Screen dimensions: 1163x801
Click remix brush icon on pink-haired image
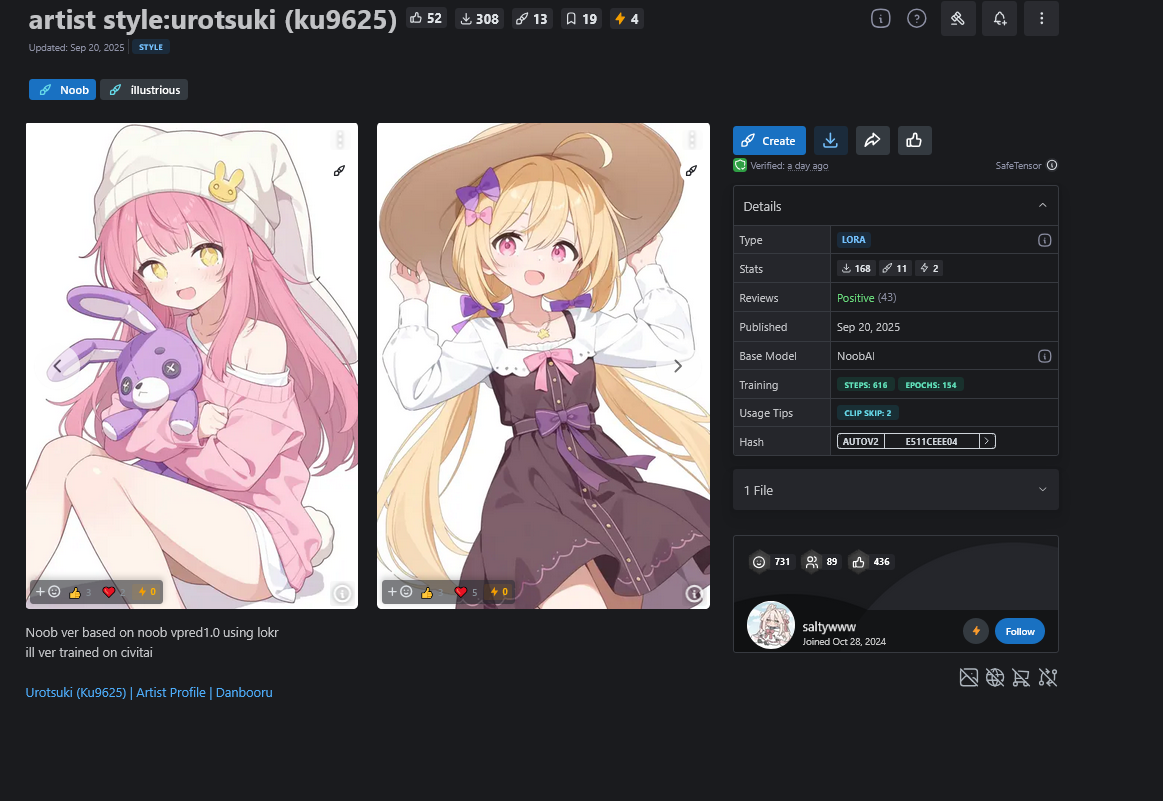click(x=339, y=171)
